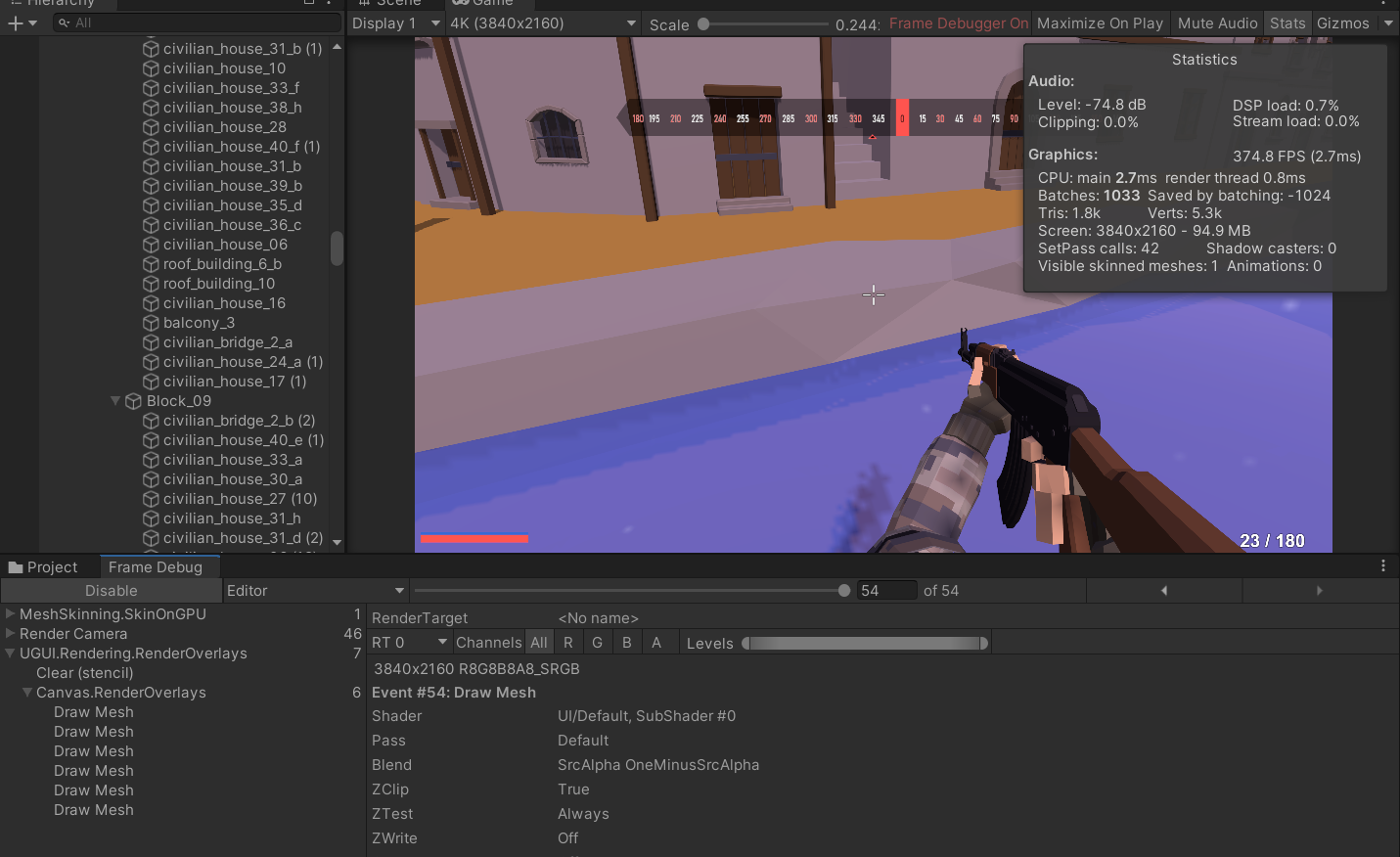Click Frame Debugger On label
This screenshot has width=1400, height=857.
coord(958,23)
